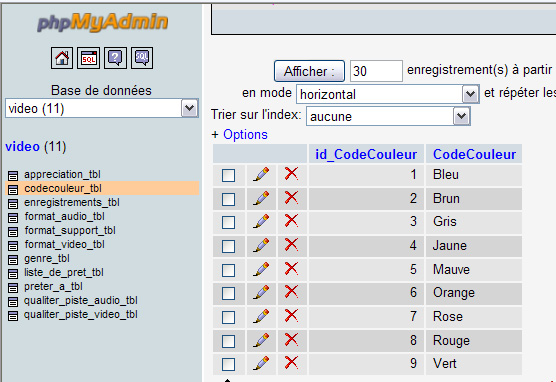Viewport: 556px width, 382px height.
Task: Open the video (11) database dropdown
Action: (102, 108)
